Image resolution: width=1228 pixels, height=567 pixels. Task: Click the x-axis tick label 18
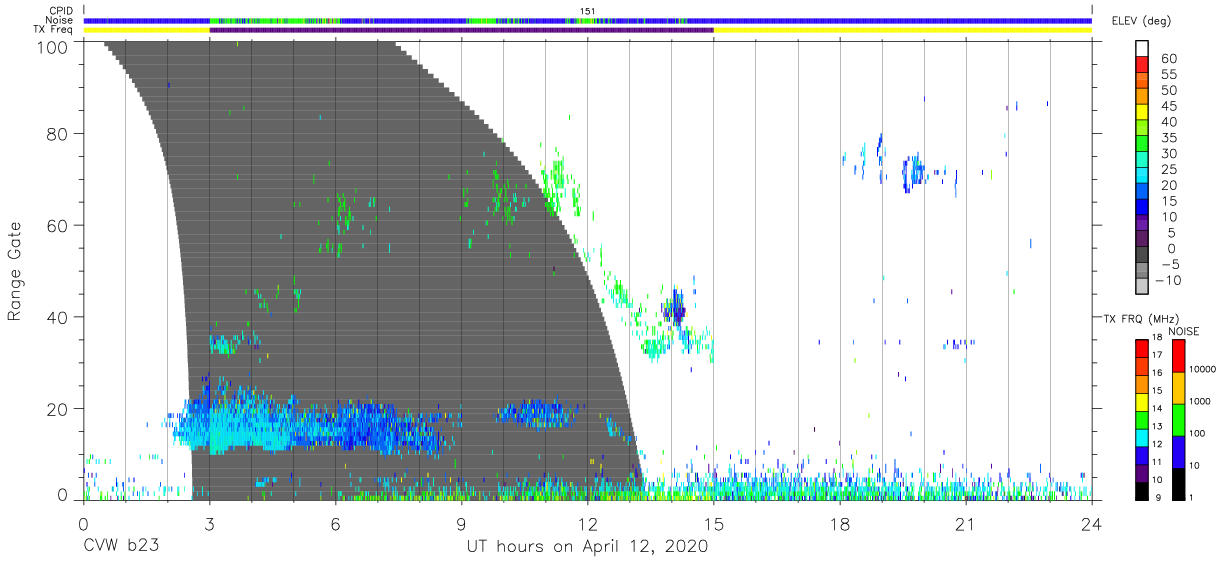(x=840, y=524)
